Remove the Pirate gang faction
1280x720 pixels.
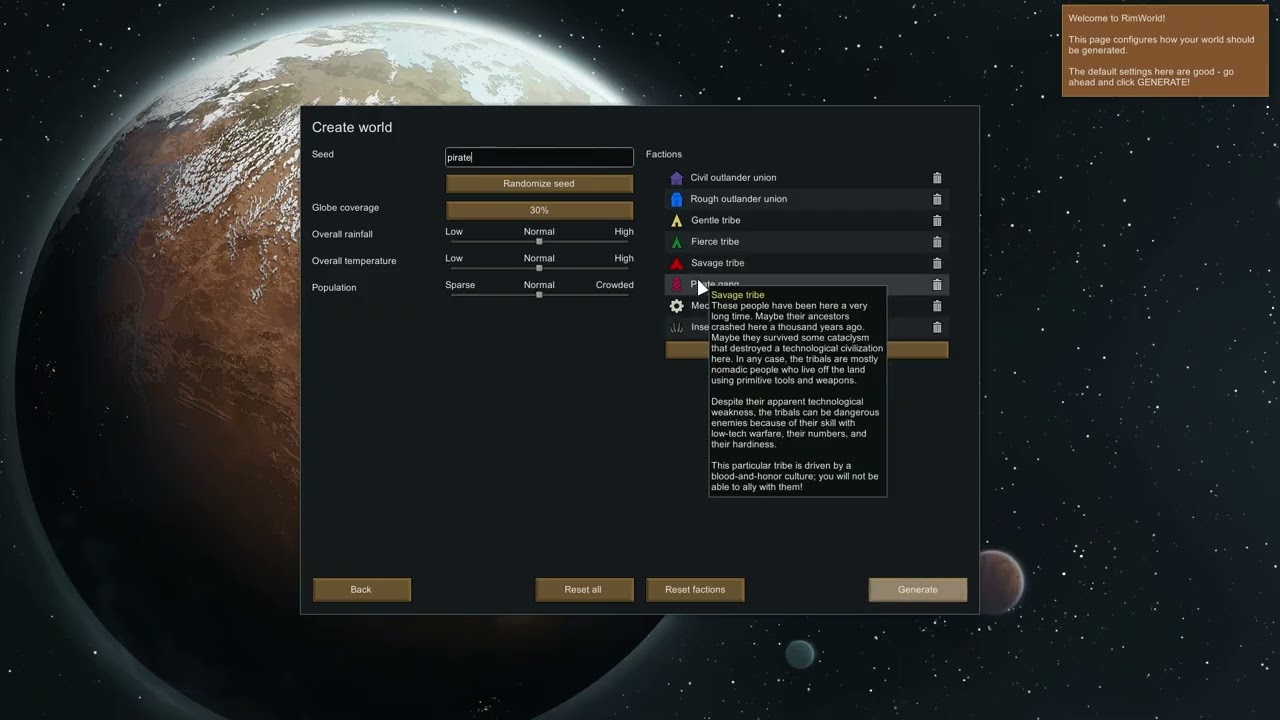point(937,285)
